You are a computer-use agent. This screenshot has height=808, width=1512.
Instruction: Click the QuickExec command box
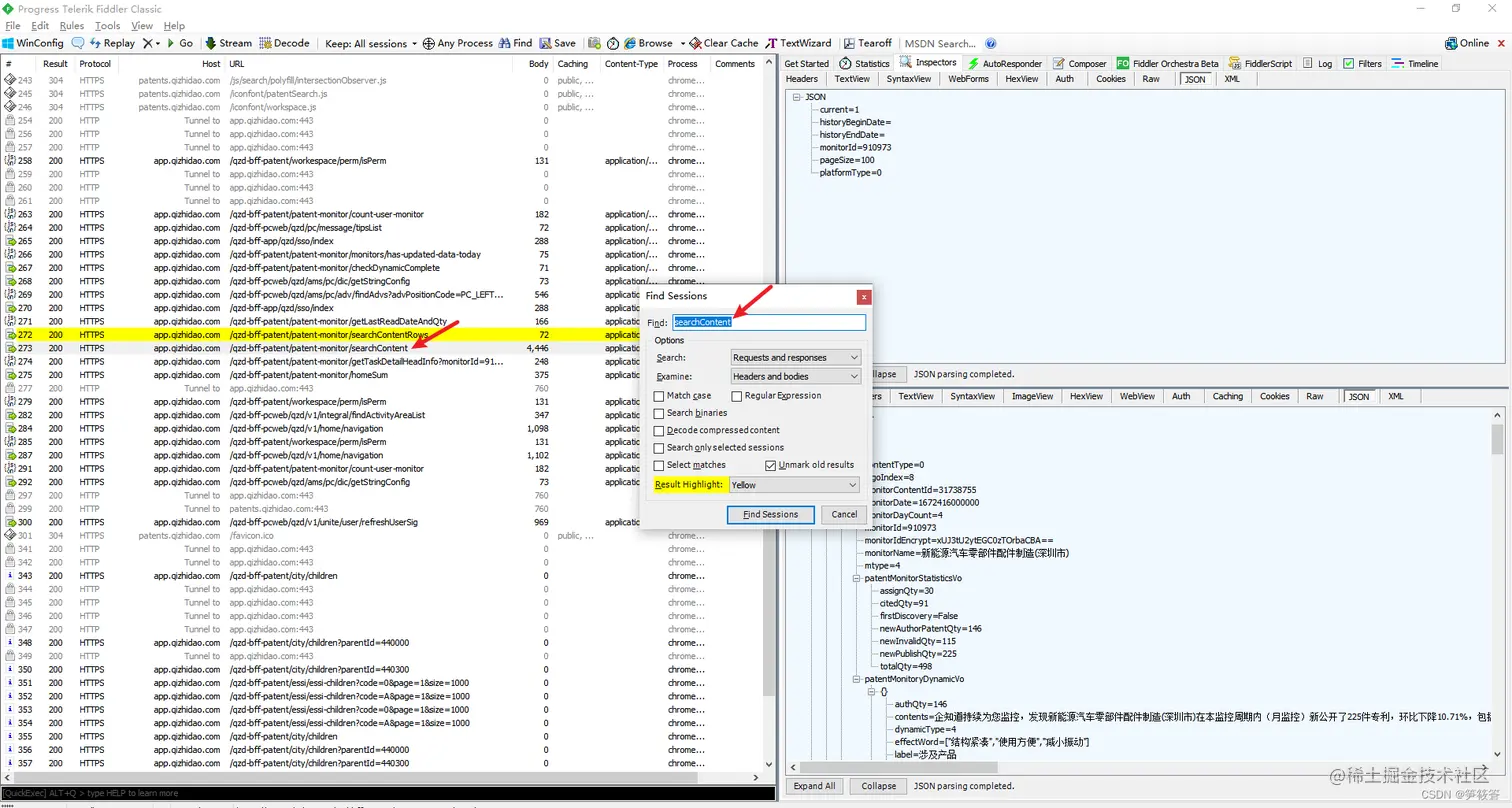(x=388, y=793)
